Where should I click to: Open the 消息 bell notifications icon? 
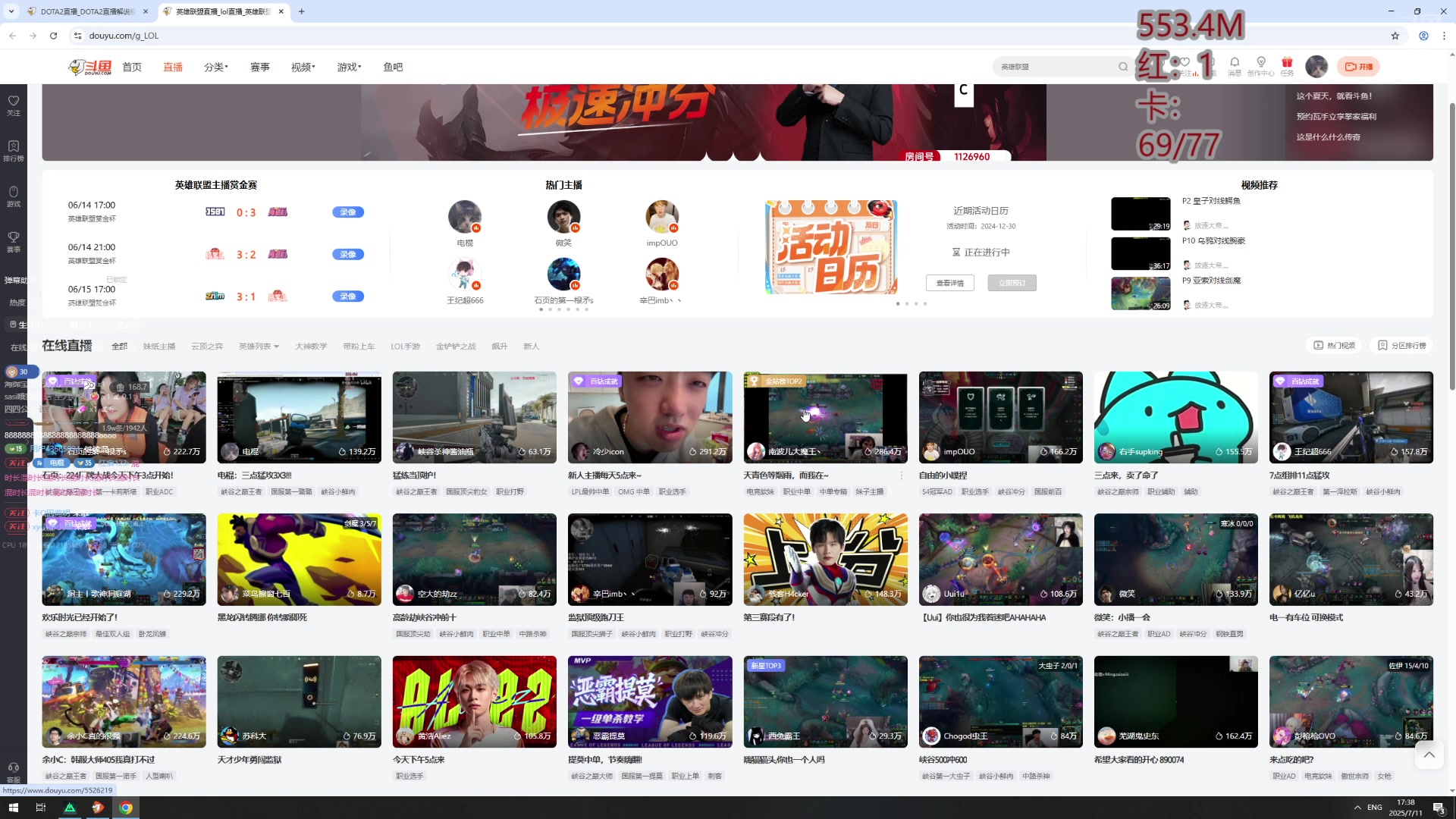(1235, 65)
